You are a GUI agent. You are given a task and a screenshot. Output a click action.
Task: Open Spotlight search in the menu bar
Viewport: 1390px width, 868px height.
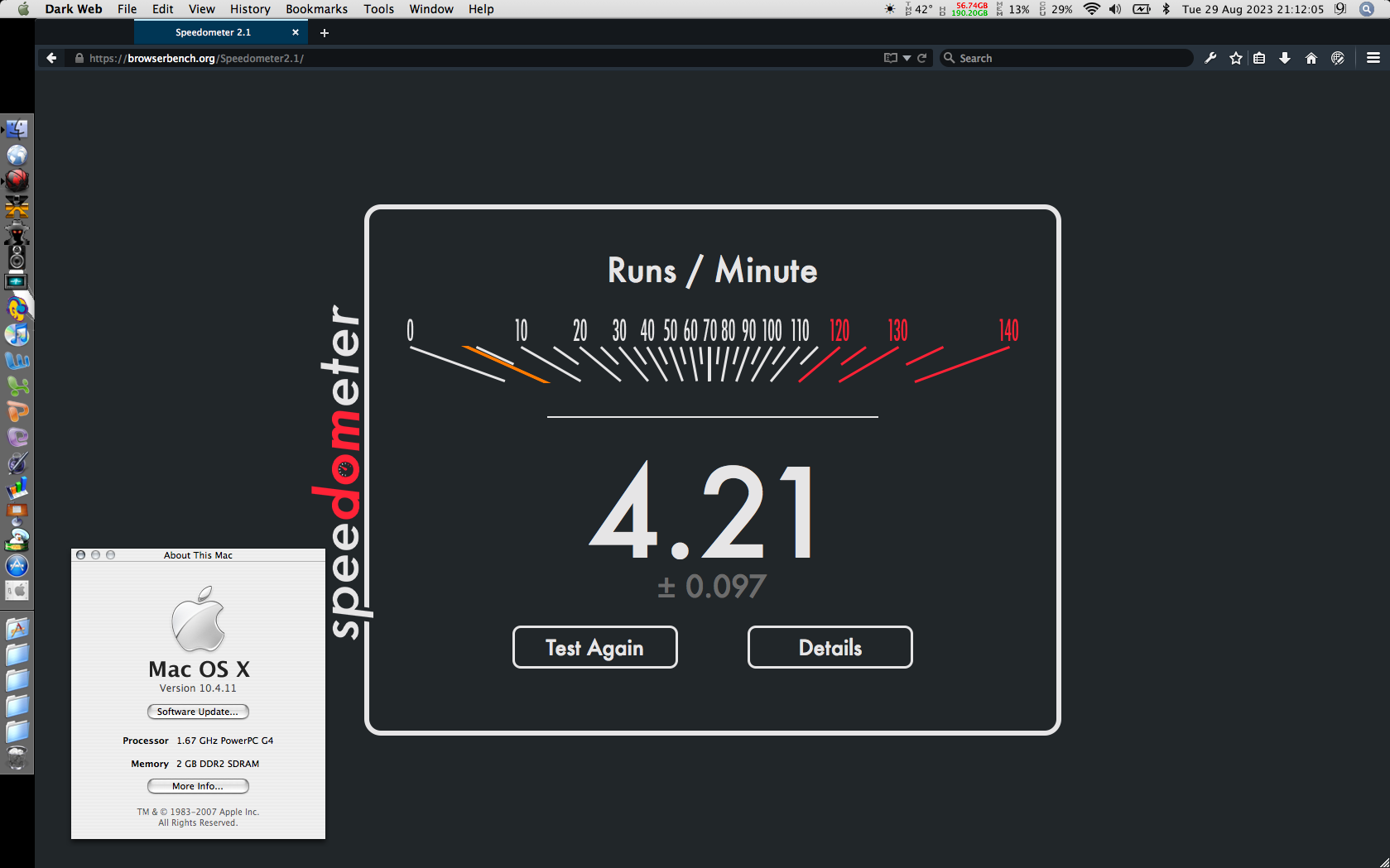[x=1367, y=9]
